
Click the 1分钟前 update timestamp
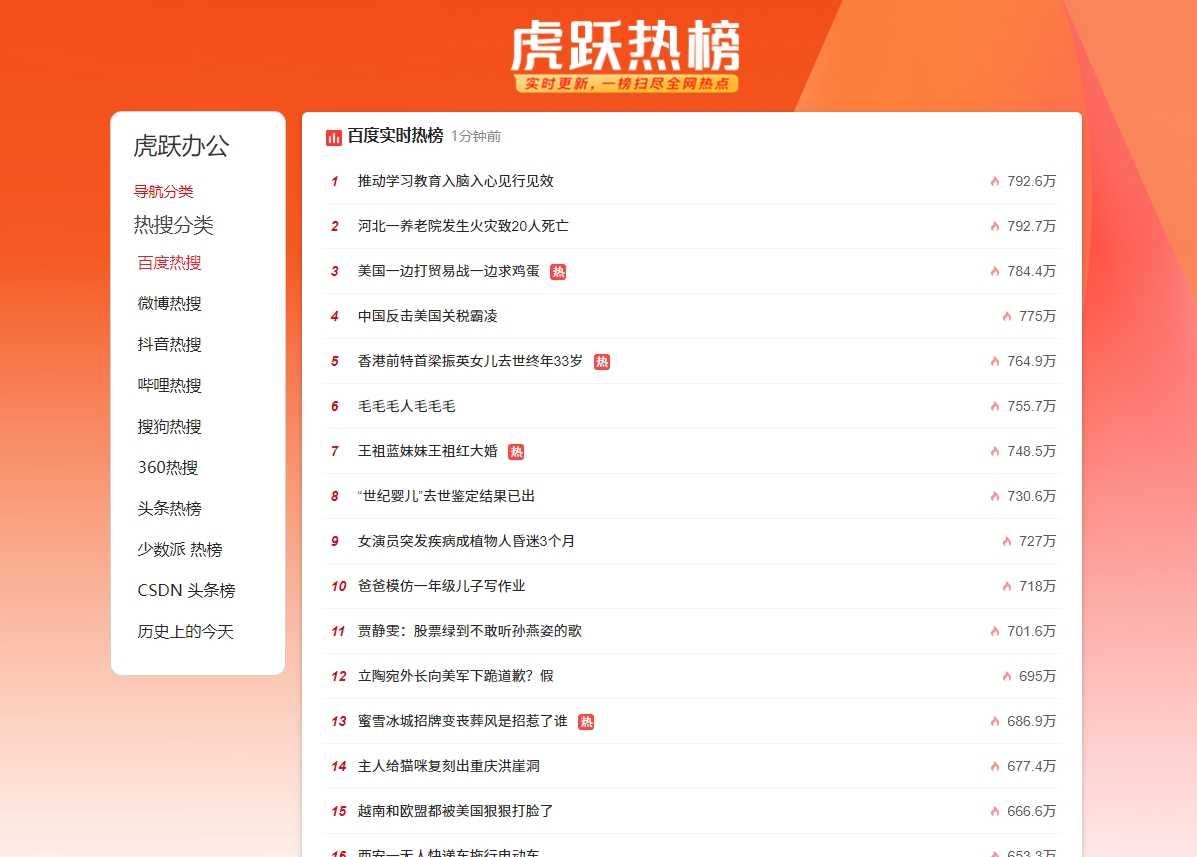click(x=476, y=137)
